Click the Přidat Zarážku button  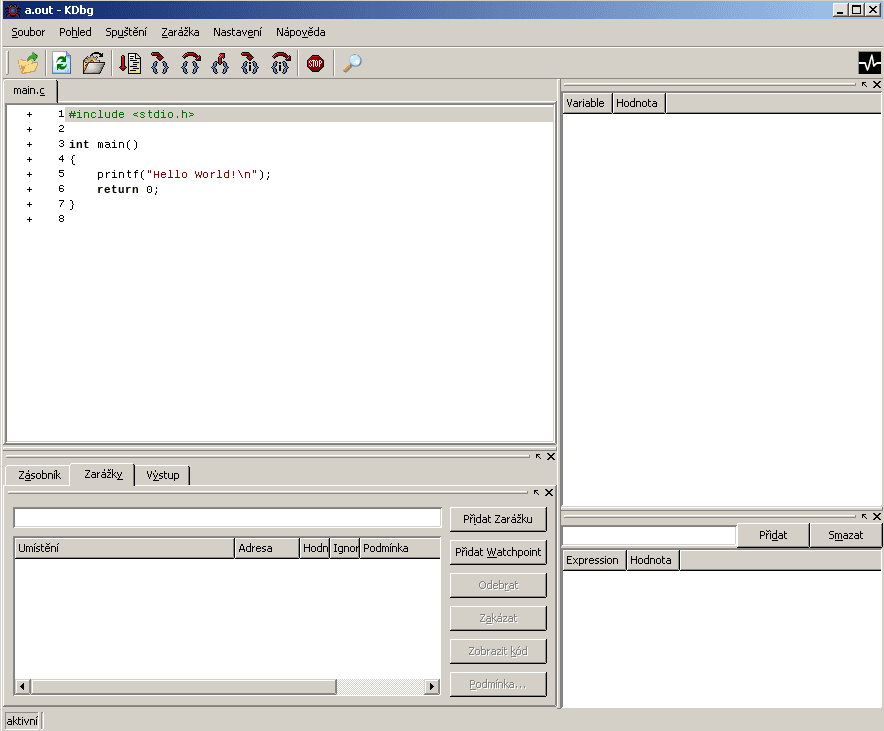pos(498,519)
